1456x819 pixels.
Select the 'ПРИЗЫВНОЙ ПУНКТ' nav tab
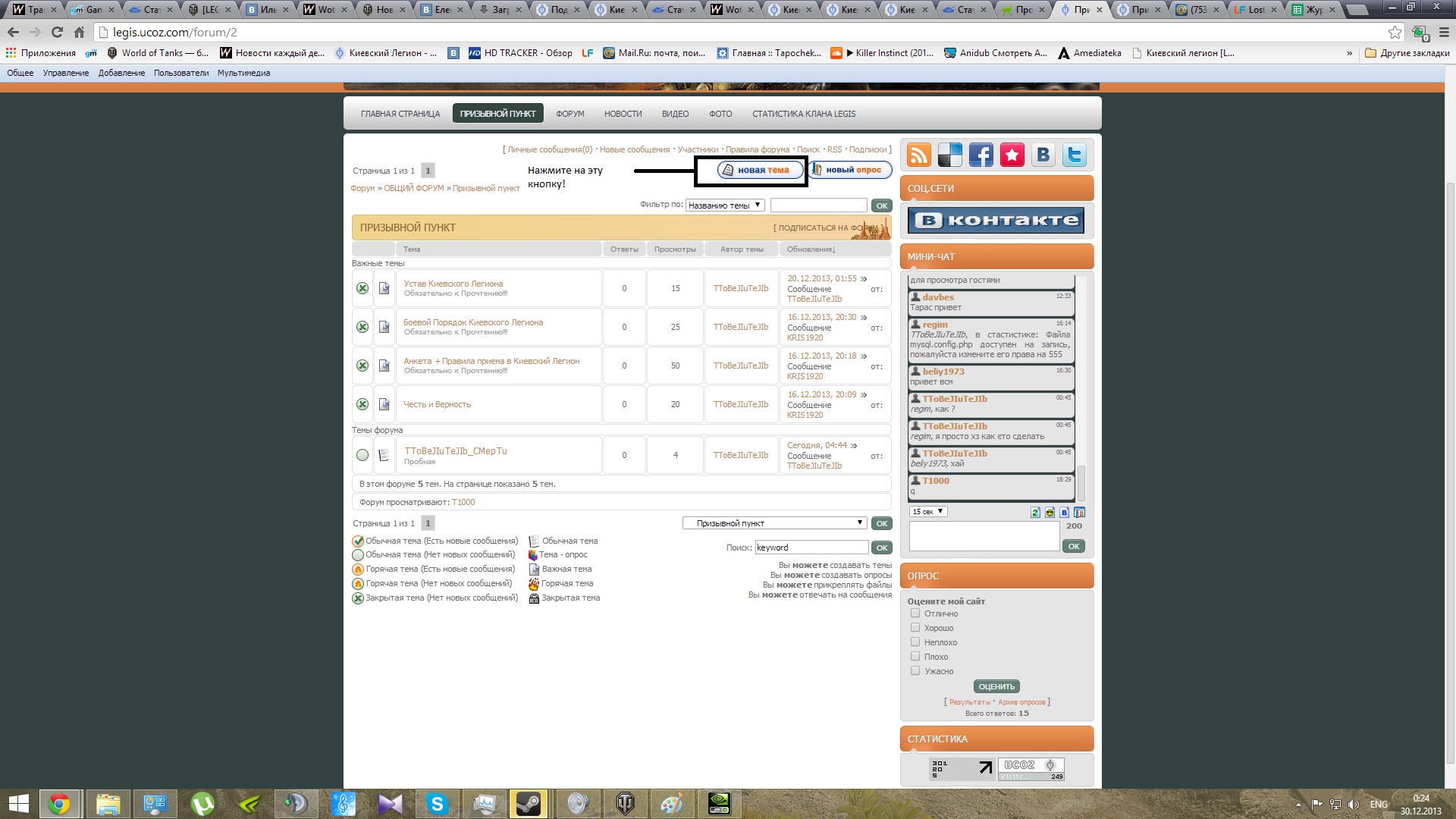point(497,114)
